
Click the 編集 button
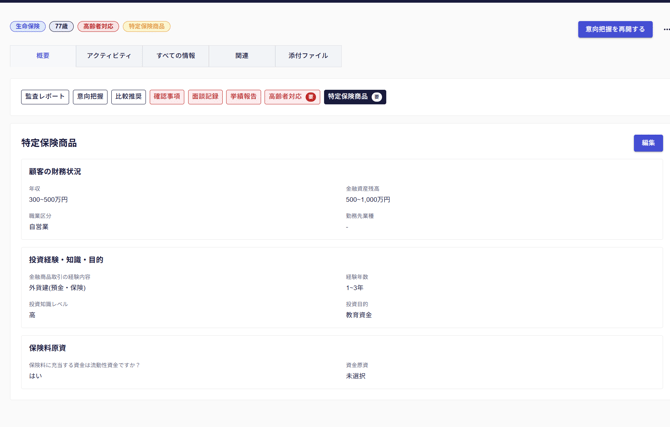(647, 143)
